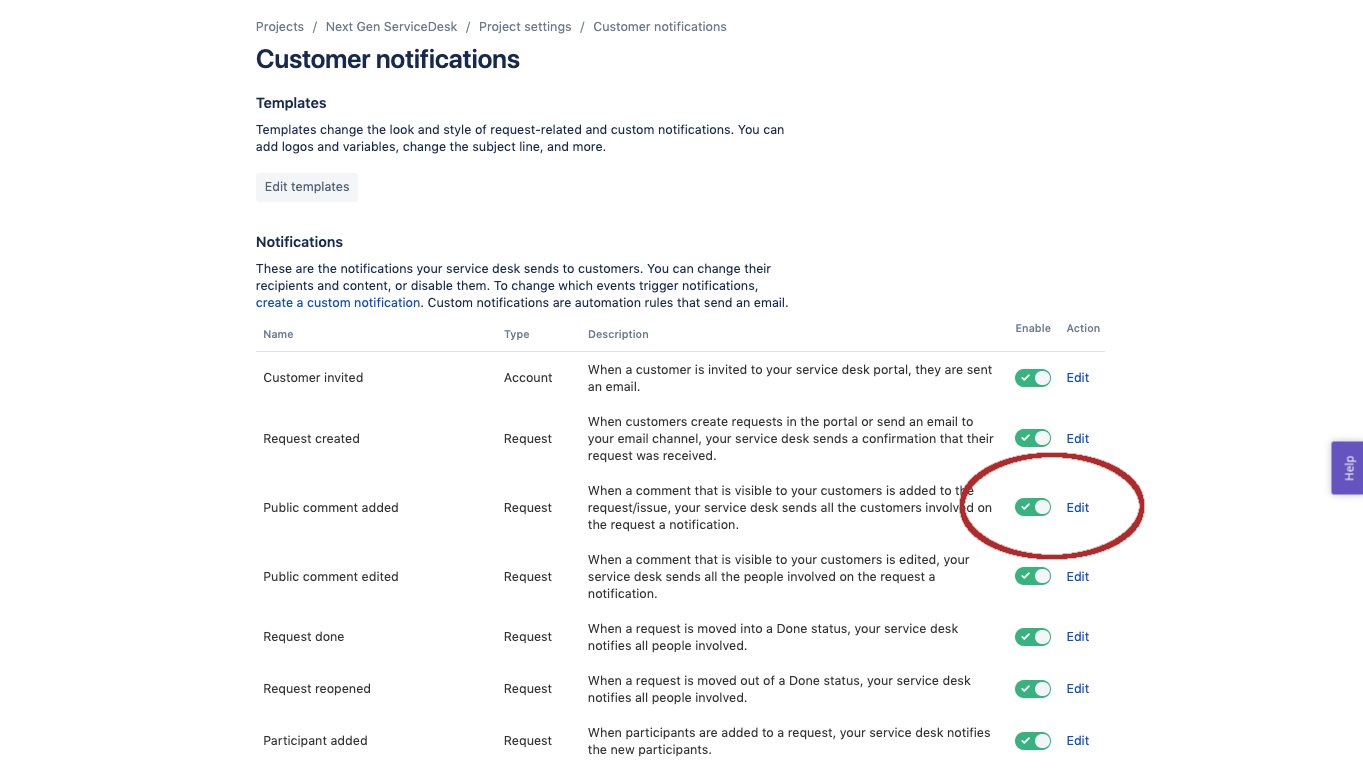Screen dimensions: 1363x772
Task: Open the create a custom notification link
Action: click(x=337, y=302)
